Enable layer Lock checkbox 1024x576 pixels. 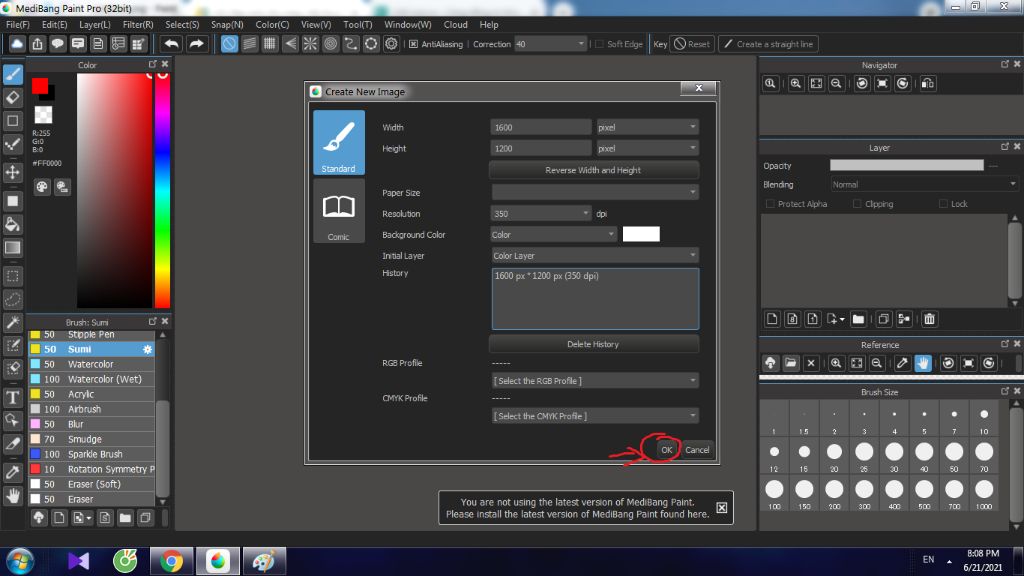click(943, 204)
